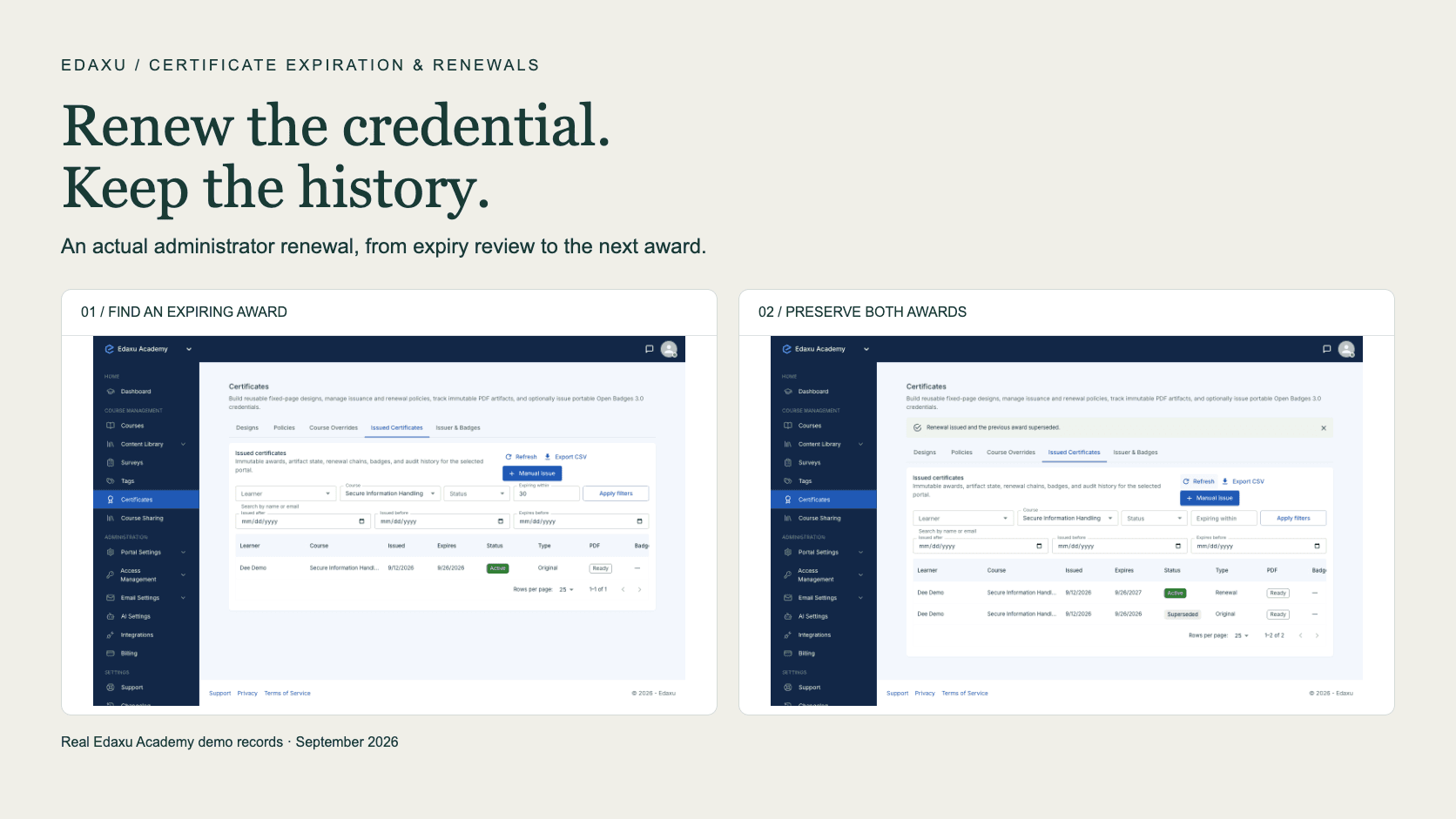1456x819 pixels.
Task: Click the Integrations icon in panel 02 sidebar
Action: (788, 635)
